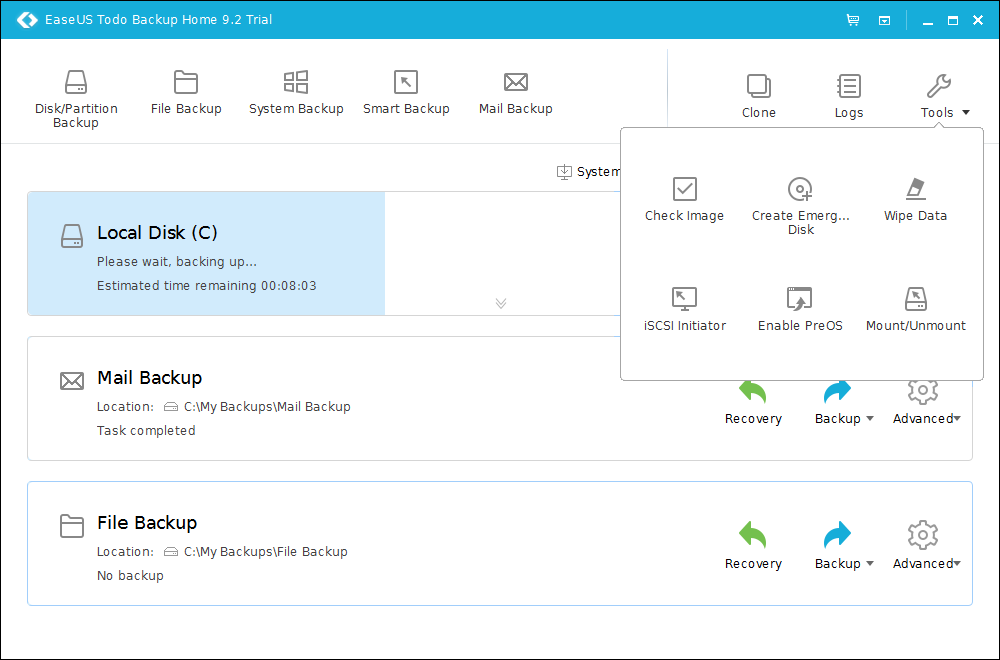Click the shopping cart icon in the title bar
1000x660 pixels.
tap(853, 20)
